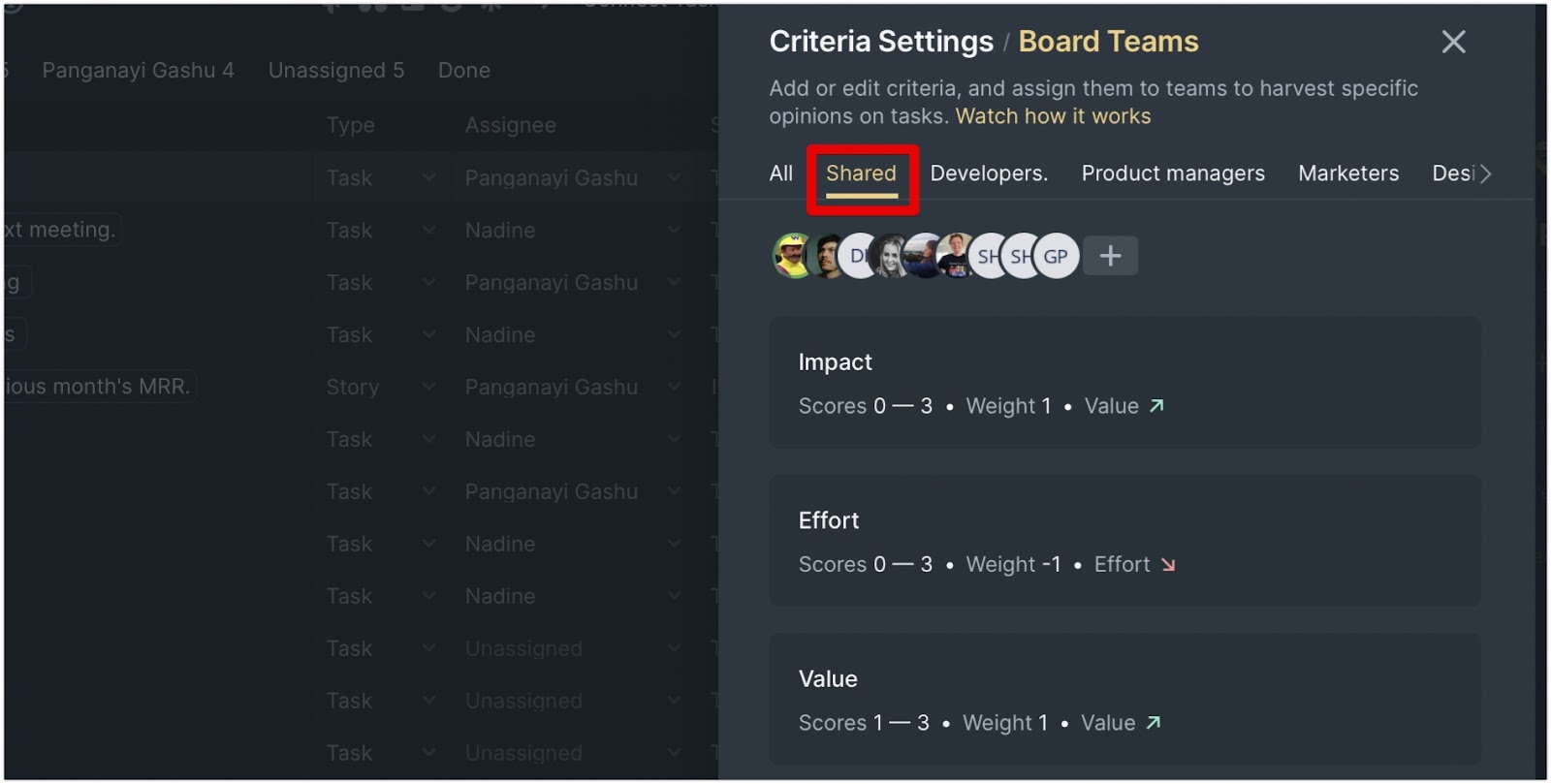This screenshot has height=784, width=1551.
Task: Expand Type dropdown for the Story row
Action: (428, 387)
